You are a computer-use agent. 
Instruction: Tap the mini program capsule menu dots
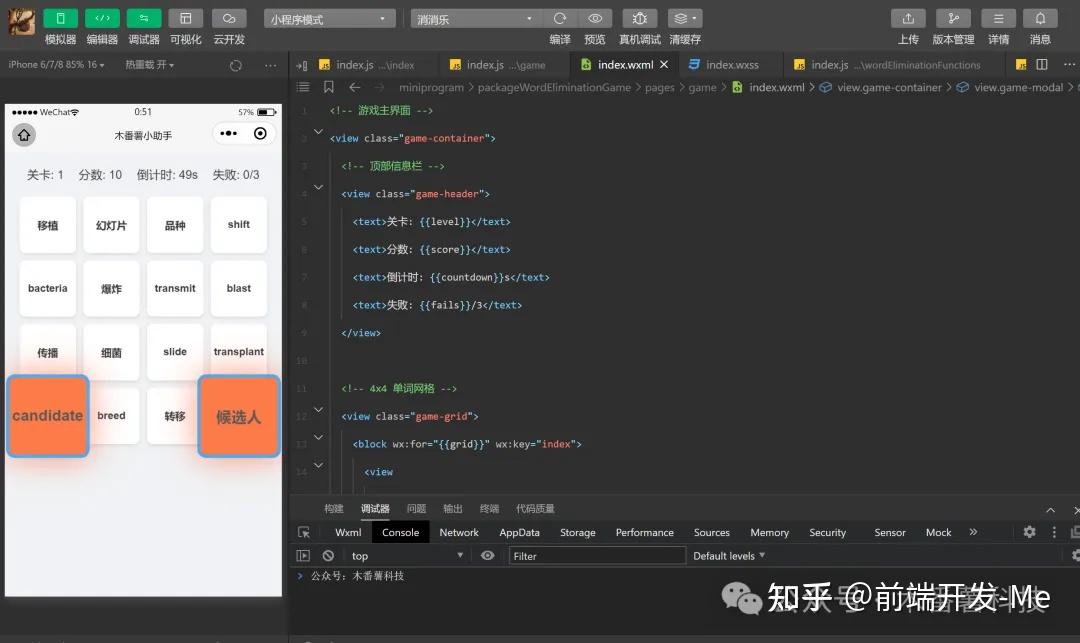tap(229, 134)
